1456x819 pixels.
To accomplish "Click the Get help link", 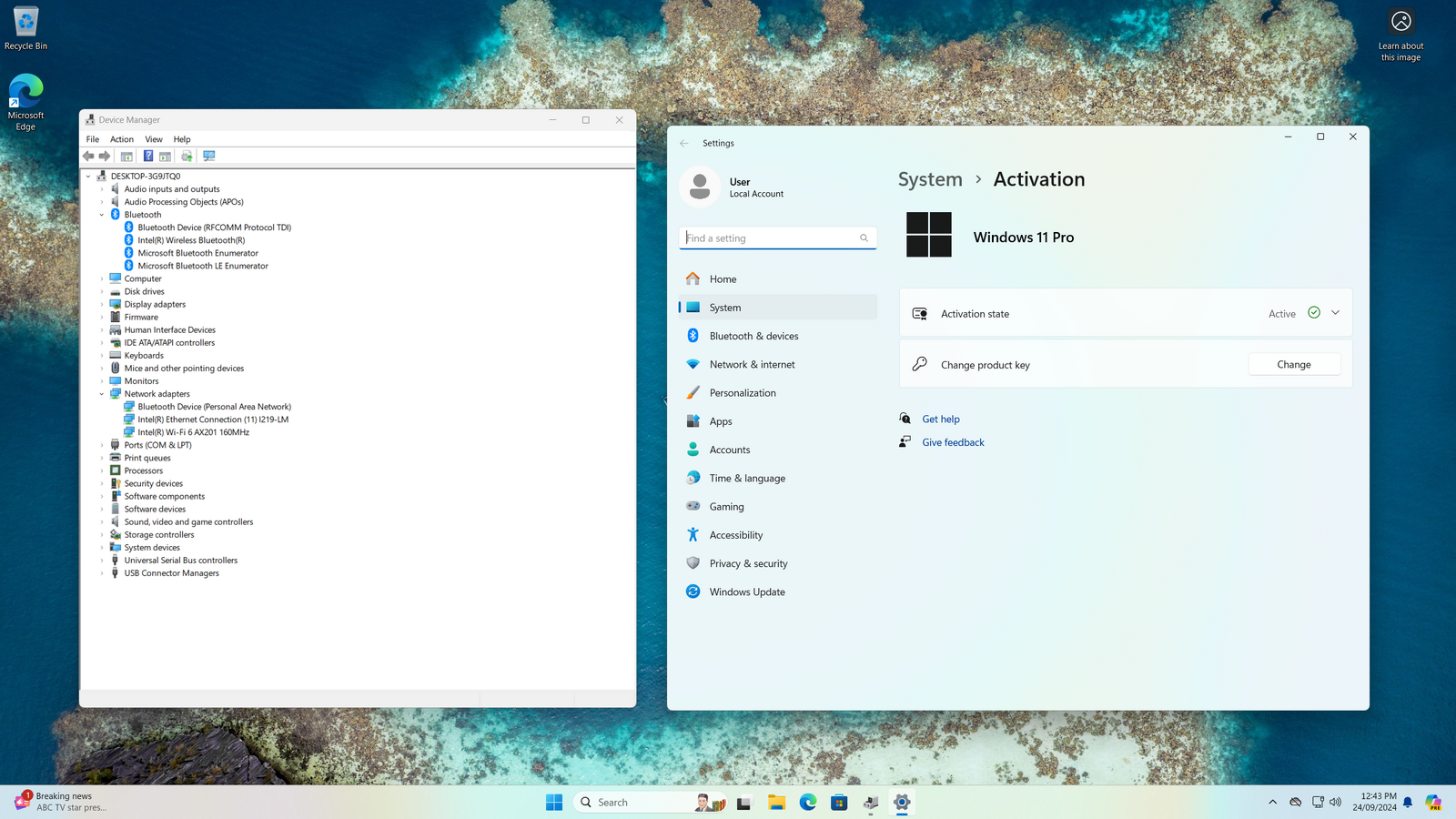I will (x=941, y=420).
